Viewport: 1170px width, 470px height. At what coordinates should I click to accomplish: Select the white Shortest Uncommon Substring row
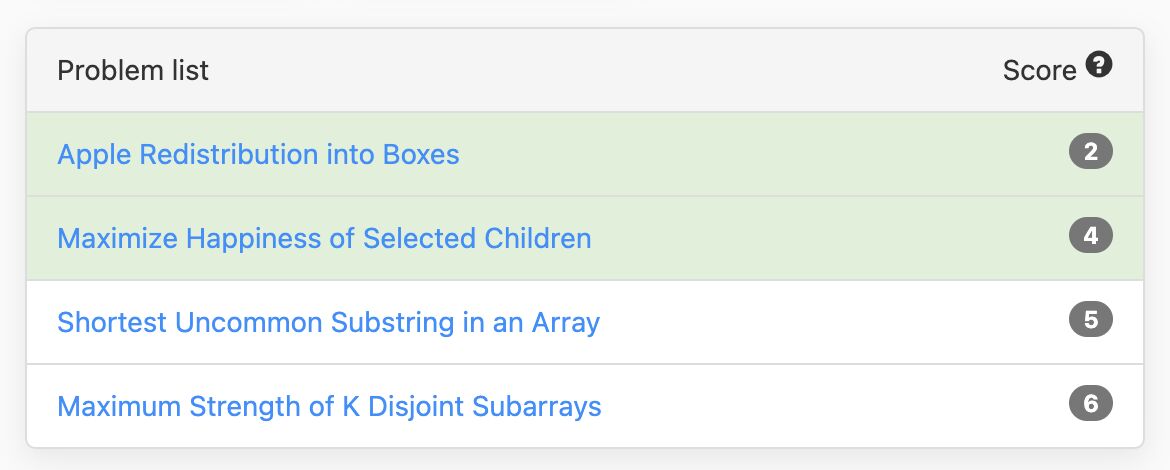(x=585, y=322)
